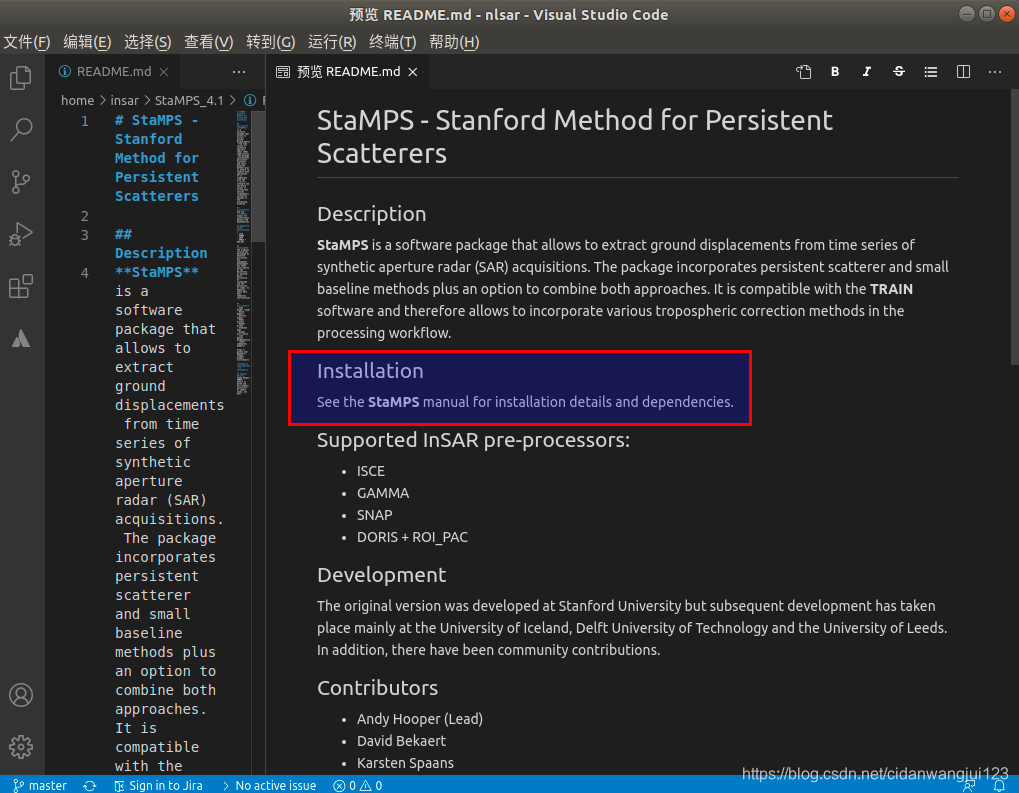The image size is (1019, 793).
Task: Click the feedback icon in status bar
Action: click(969, 785)
